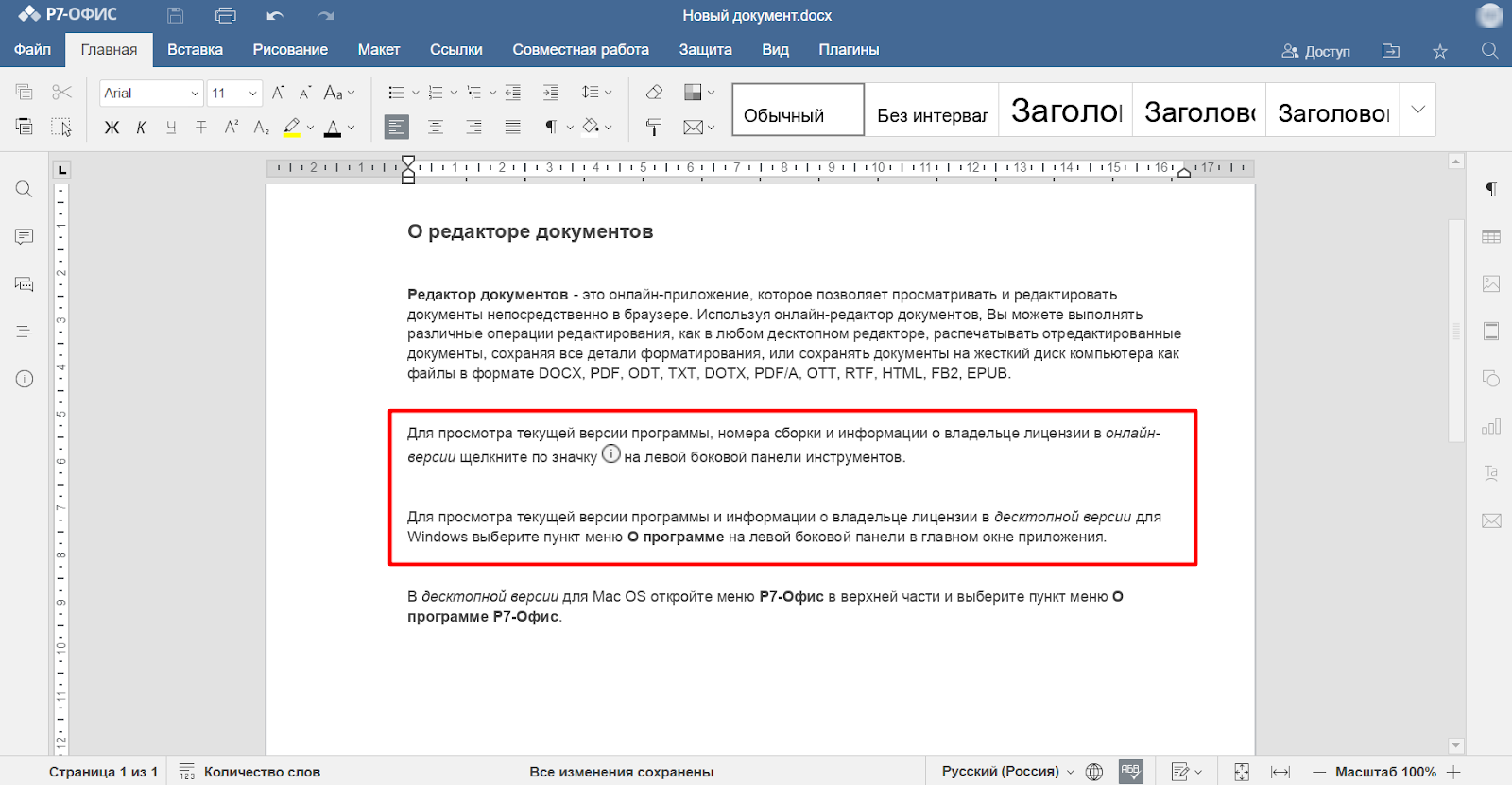Screen dimensions: 1512x785
Task: Apply subscript formatting
Action: point(262,127)
